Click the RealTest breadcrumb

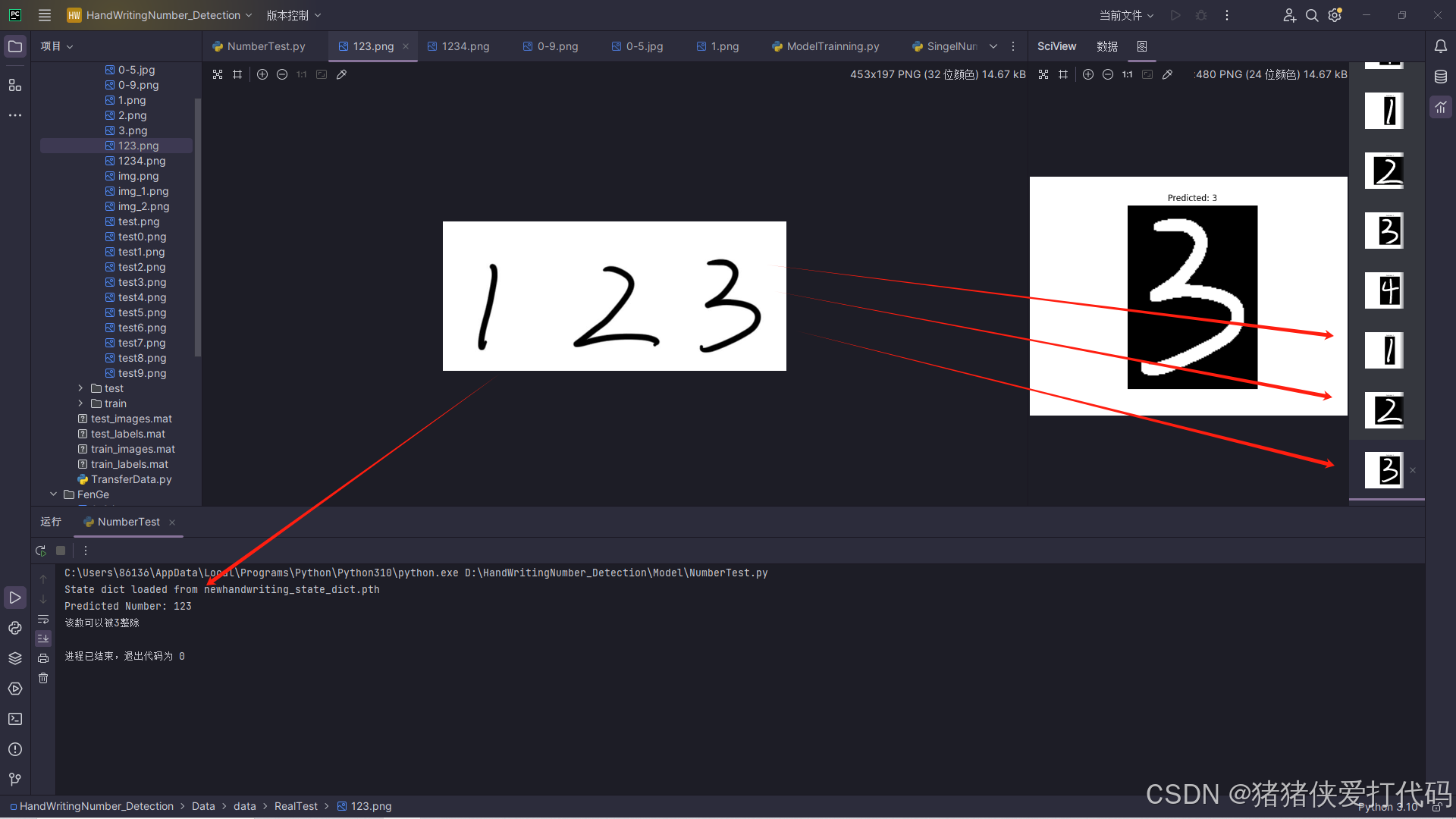click(x=296, y=806)
